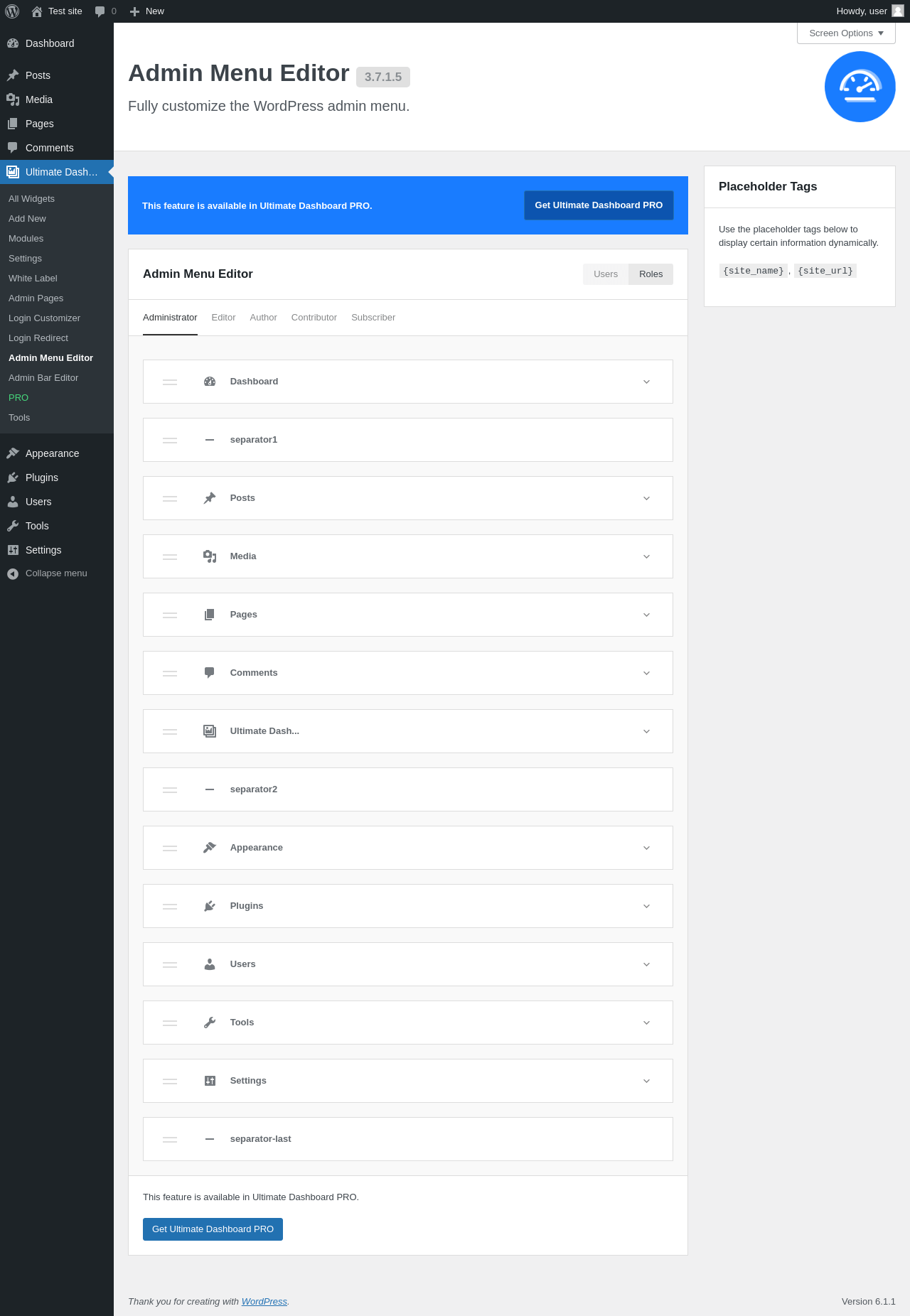
Task: Select the Editor role tab
Action: pyautogui.click(x=223, y=318)
